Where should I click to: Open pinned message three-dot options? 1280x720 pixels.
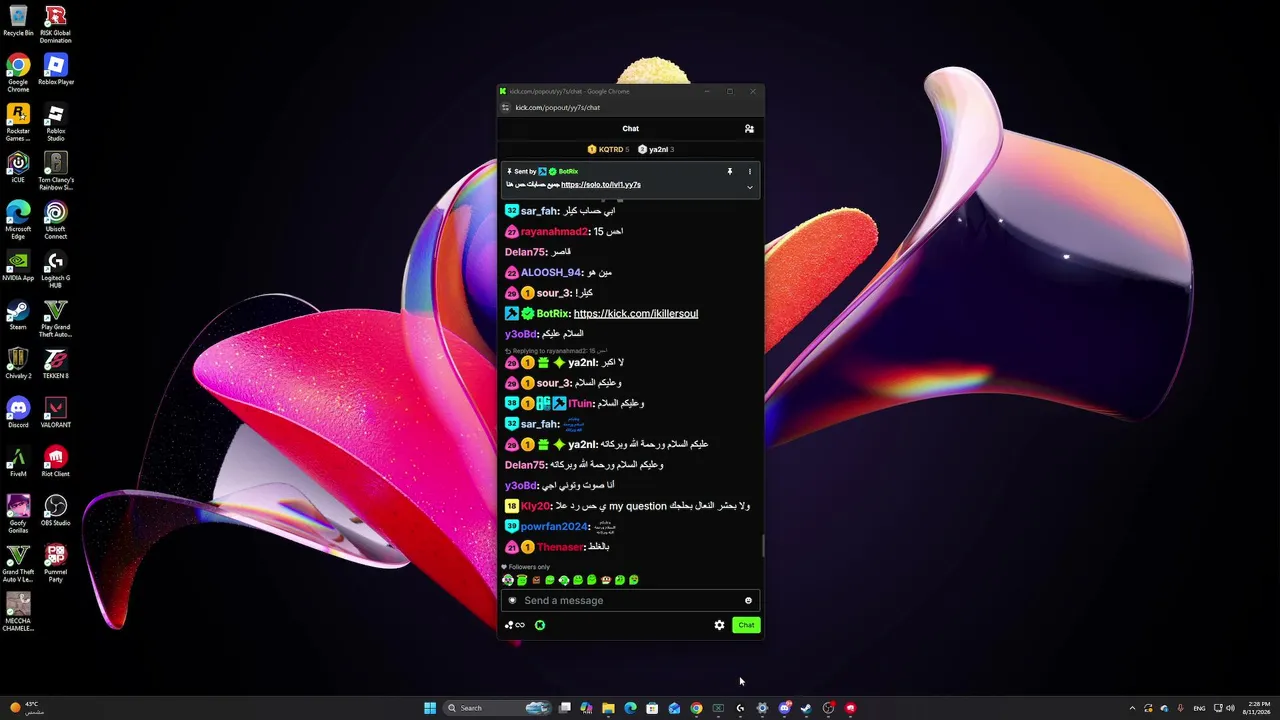click(749, 172)
